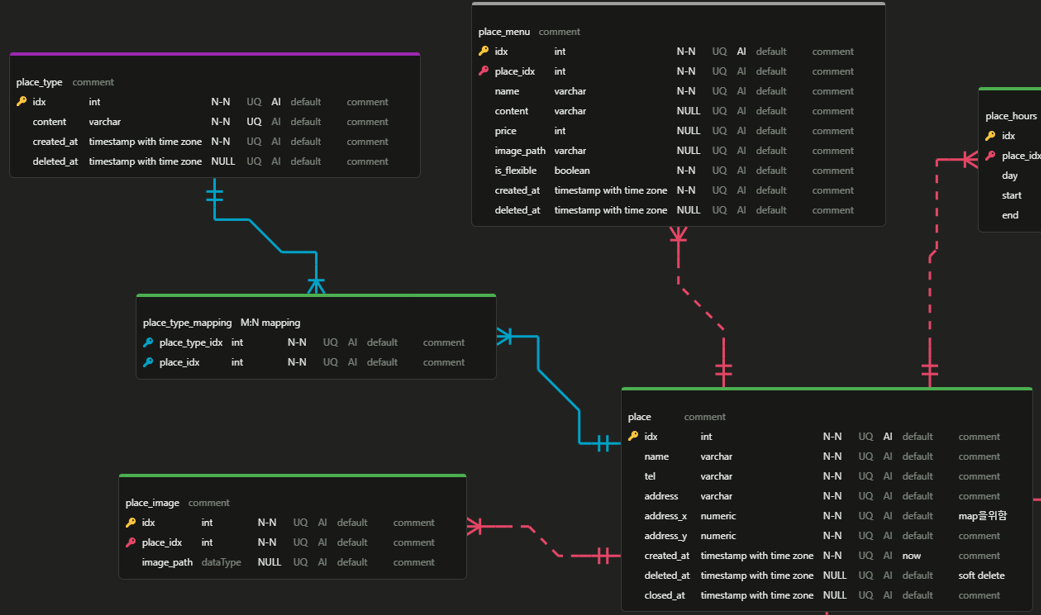Toggle N-N on place_menu is_flexible column
Viewport: 1041px width, 615px height.
tap(686, 171)
